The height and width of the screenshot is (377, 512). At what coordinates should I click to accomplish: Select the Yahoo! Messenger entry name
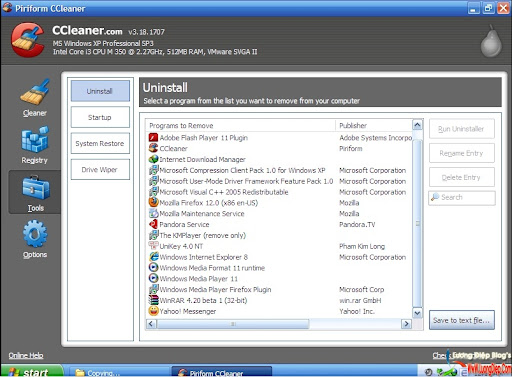(188, 311)
